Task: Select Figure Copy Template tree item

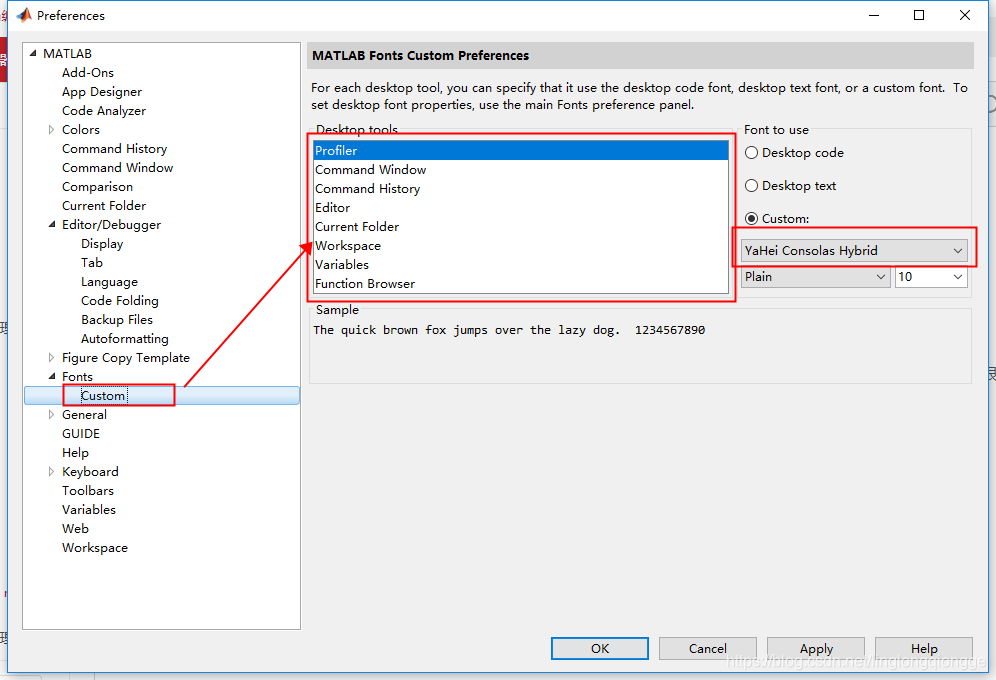Action: (126, 358)
